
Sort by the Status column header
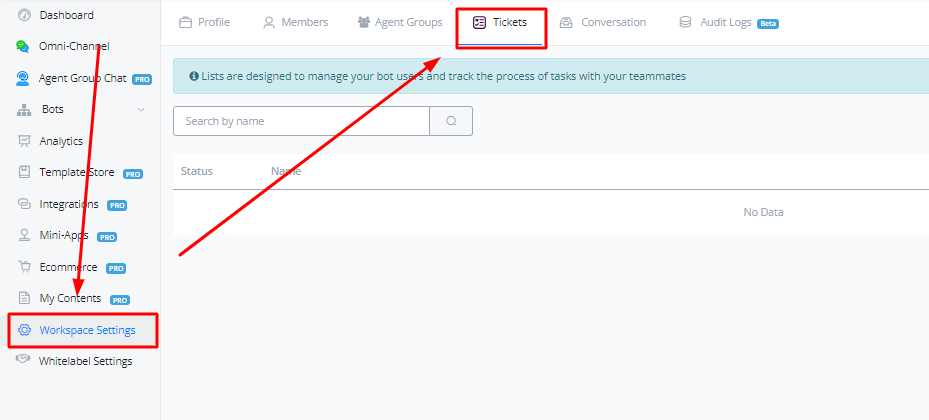tap(197, 171)
